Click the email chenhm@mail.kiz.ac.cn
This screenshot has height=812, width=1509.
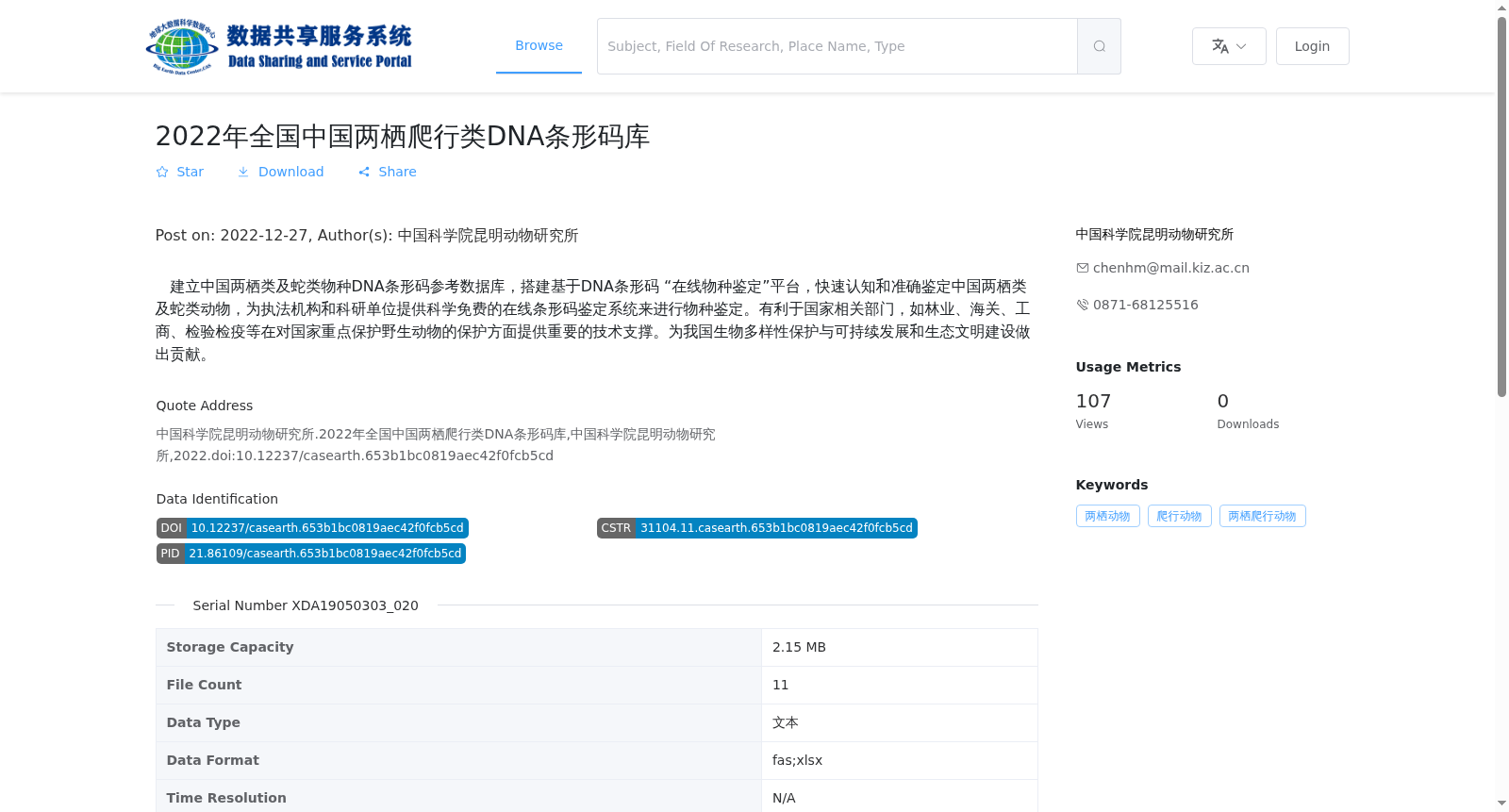[1170, 268]
